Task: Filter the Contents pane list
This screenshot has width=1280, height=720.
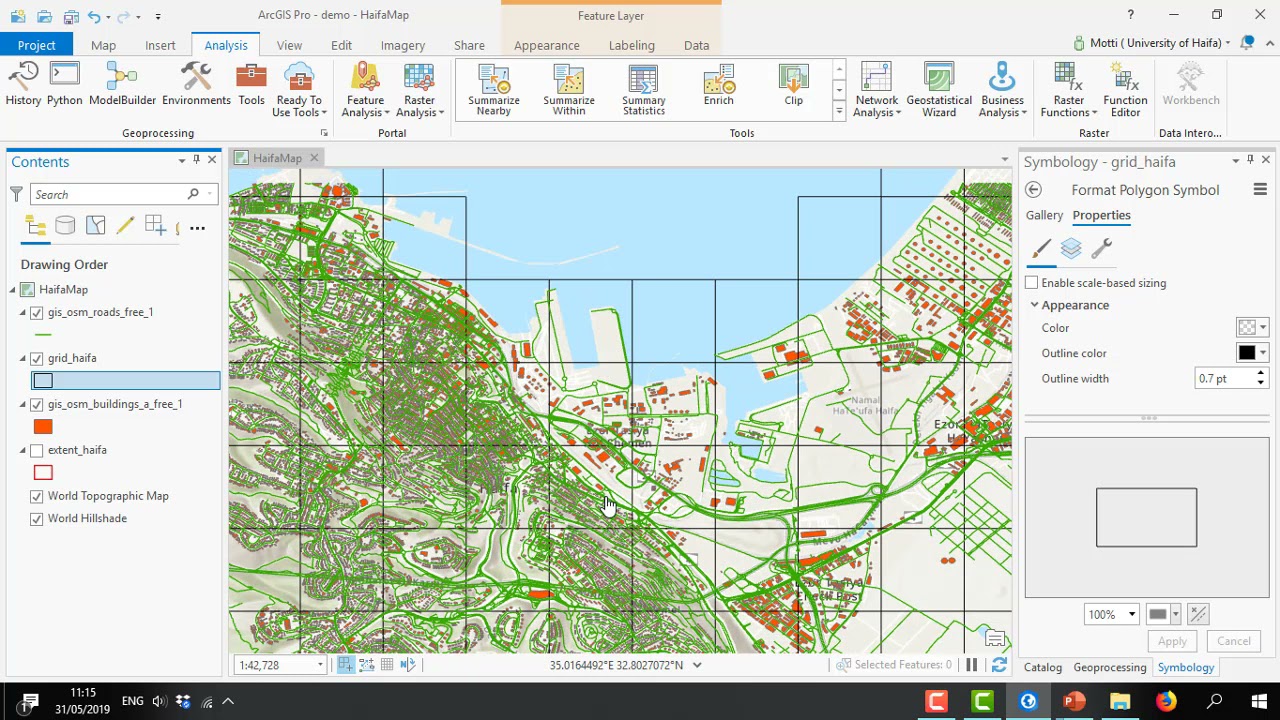Action: 16,194
